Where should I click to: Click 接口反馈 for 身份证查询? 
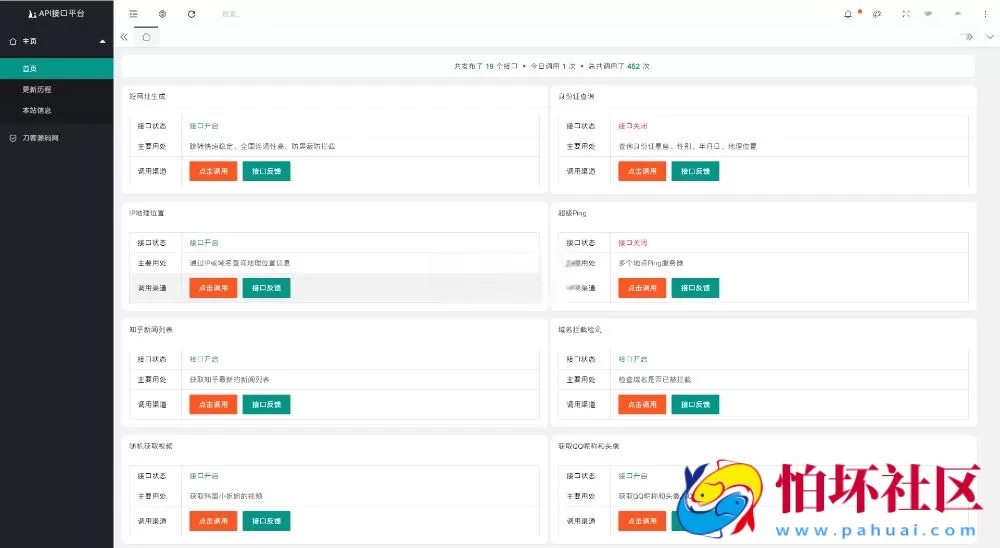click(x=695, y=171)
